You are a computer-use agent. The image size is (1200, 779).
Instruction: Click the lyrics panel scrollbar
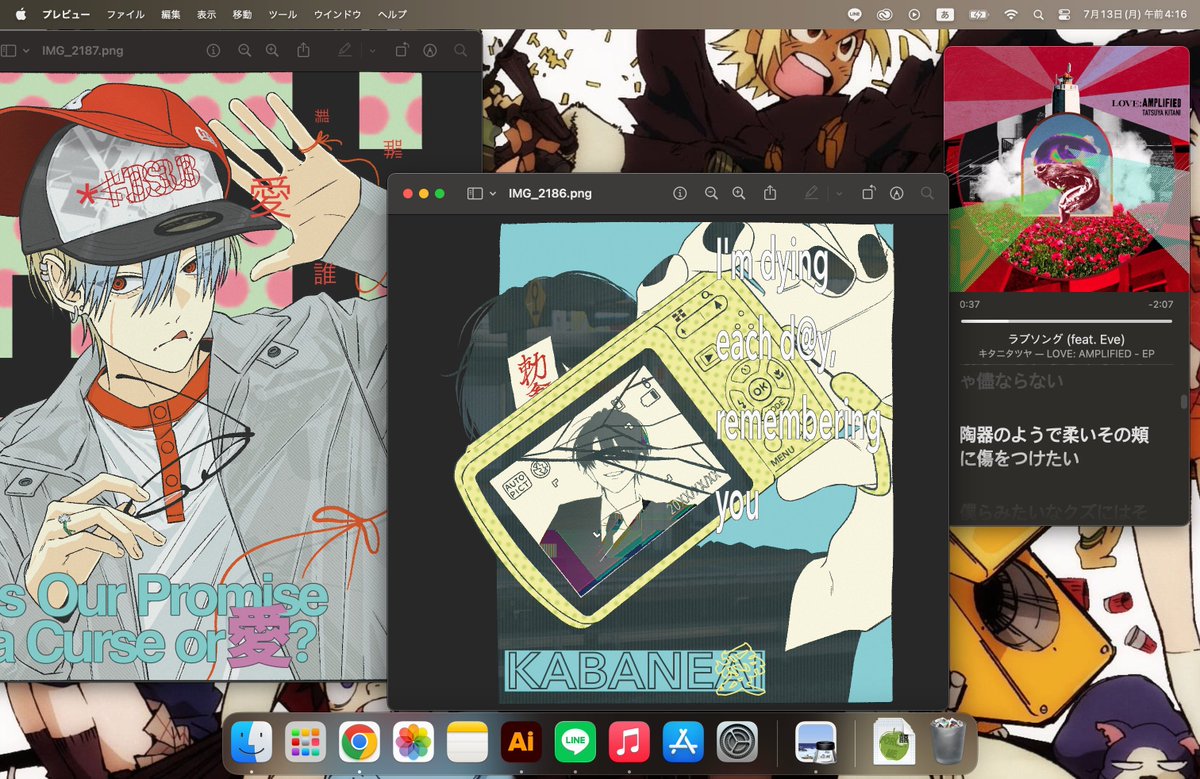pyautogui.click(x=1185, y=402)
